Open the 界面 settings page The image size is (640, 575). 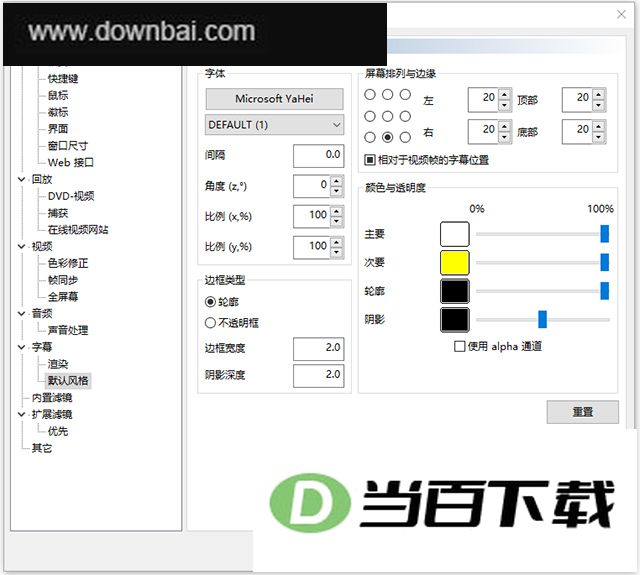(x=58, y=129)
